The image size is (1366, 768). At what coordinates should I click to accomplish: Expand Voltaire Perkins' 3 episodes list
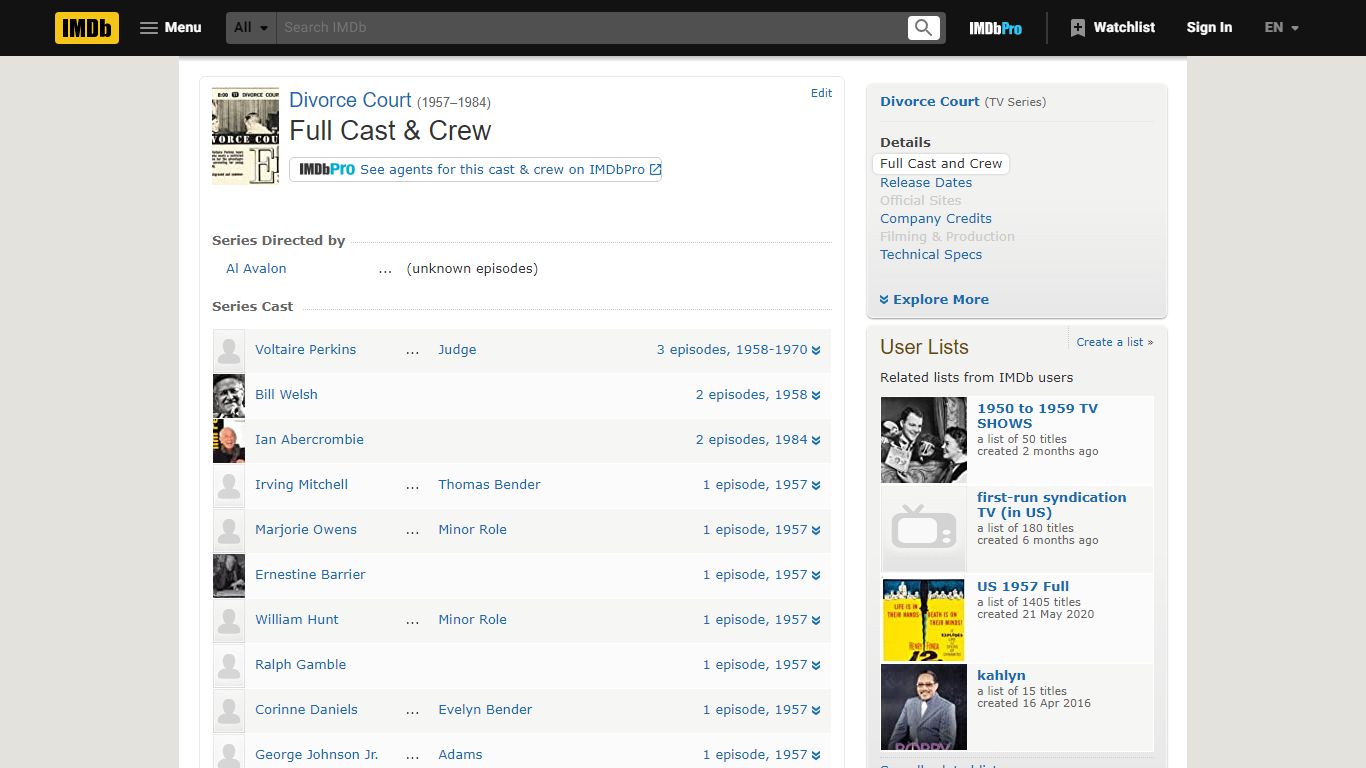738,350
